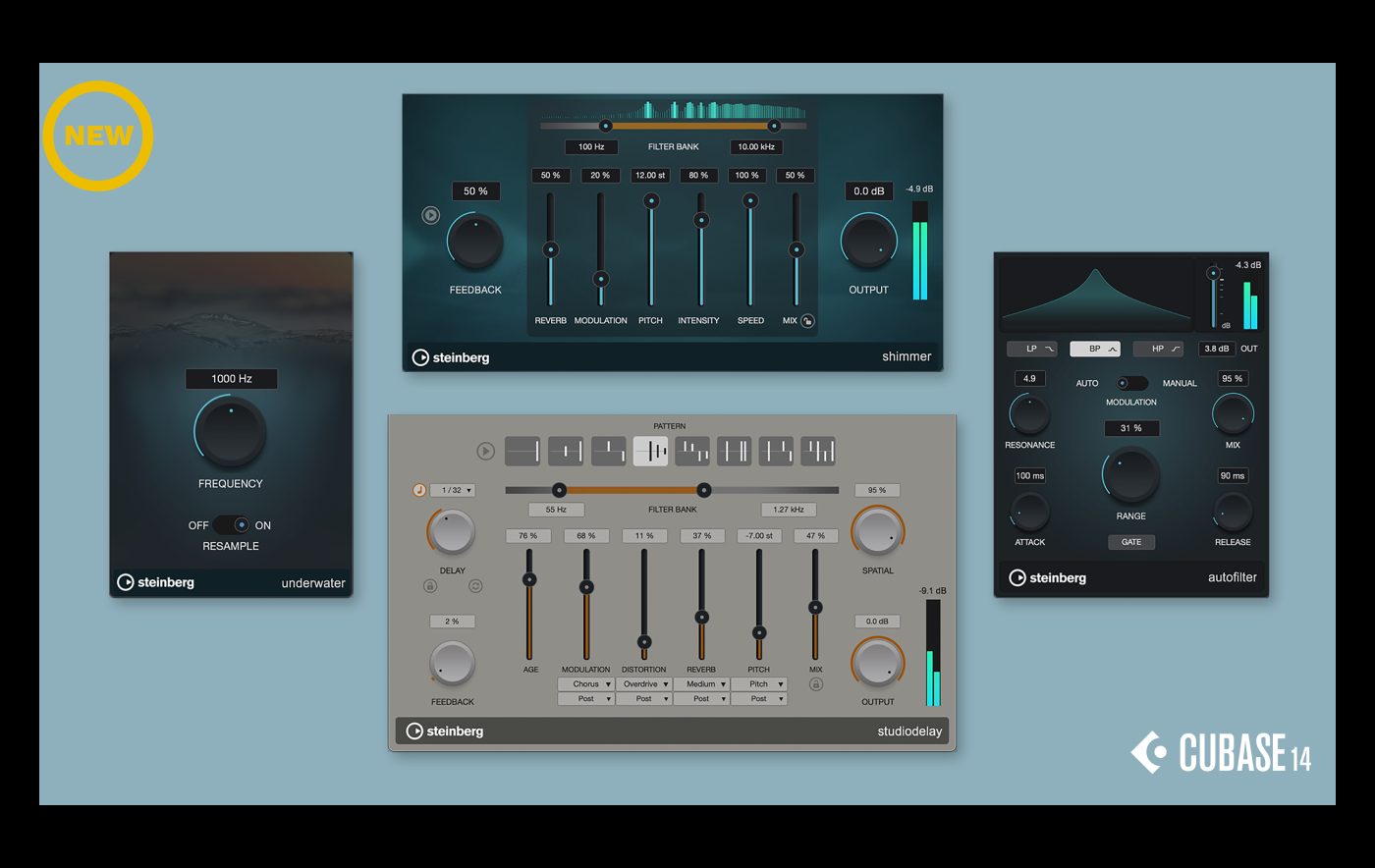
Task: Select the second studiodelay pattern
Action: [x=566, y=451]
